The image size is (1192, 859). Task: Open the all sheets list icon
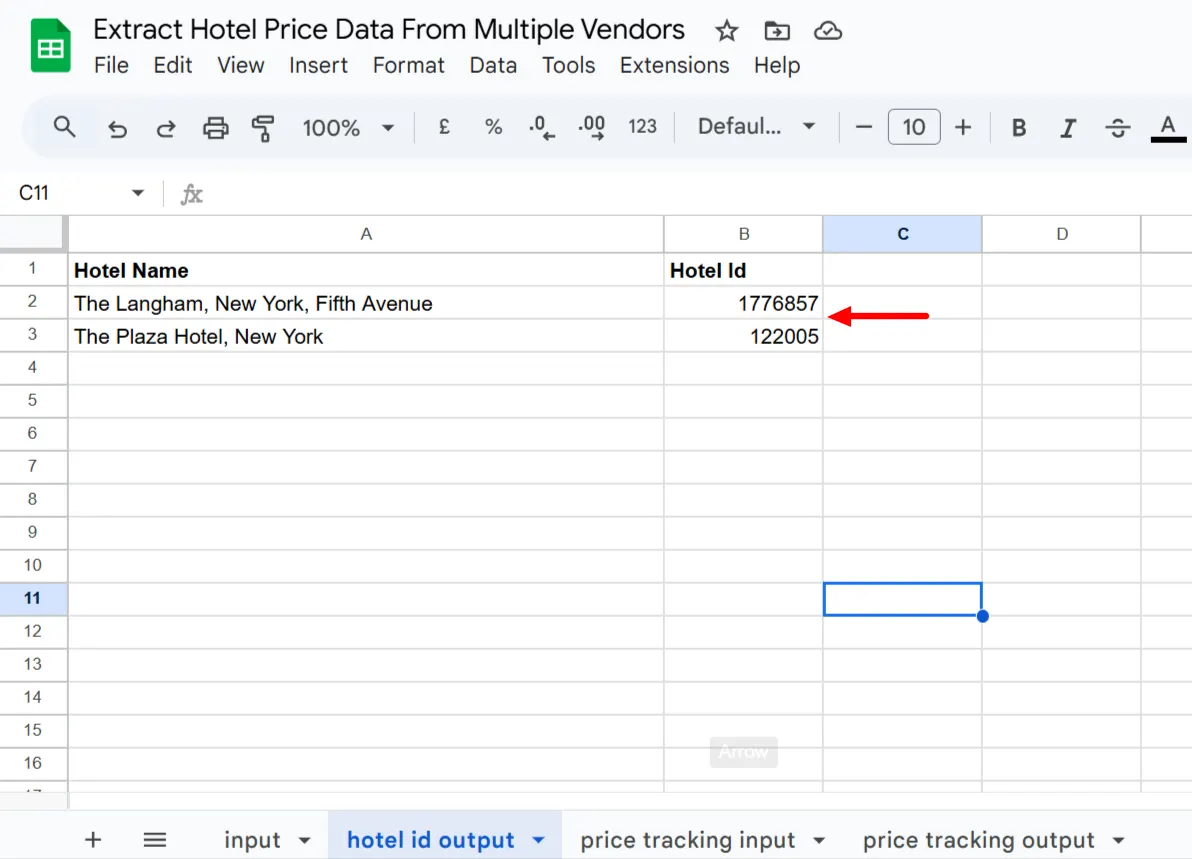pyautogui.click(x=154, y=839)
